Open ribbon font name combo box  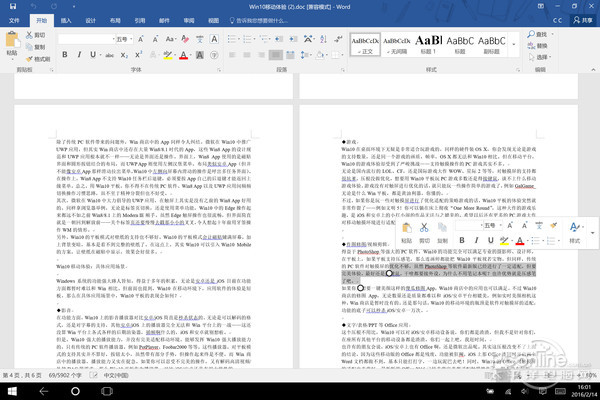86,39
